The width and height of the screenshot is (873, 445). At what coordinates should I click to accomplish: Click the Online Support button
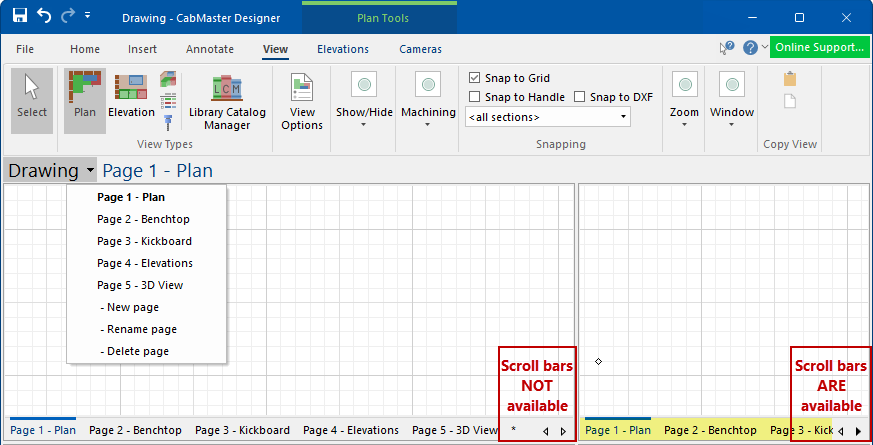[820, 47]
